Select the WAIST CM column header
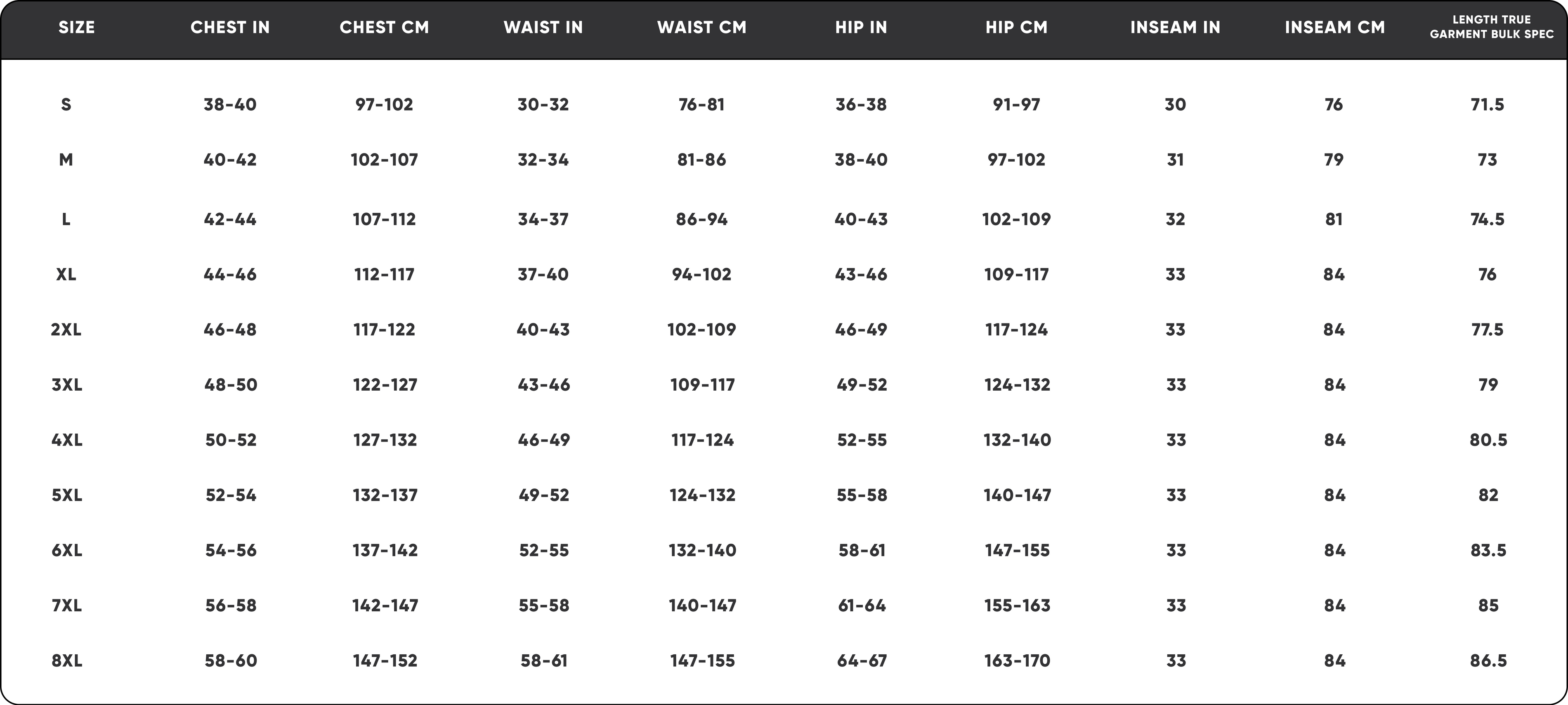Image resolution: width=1568 pixels, height=705 pixels. [702, 27]
